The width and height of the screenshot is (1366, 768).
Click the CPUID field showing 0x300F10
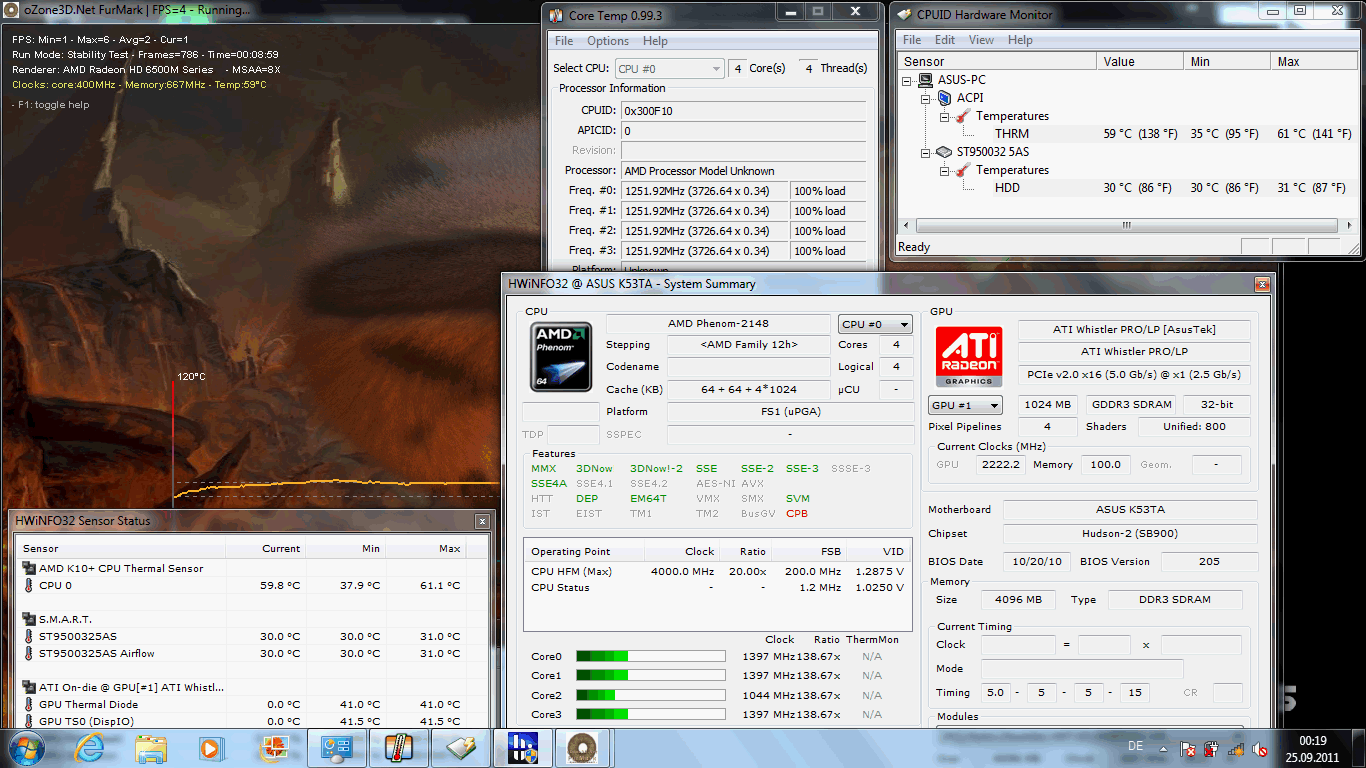(x=743, y=110)
